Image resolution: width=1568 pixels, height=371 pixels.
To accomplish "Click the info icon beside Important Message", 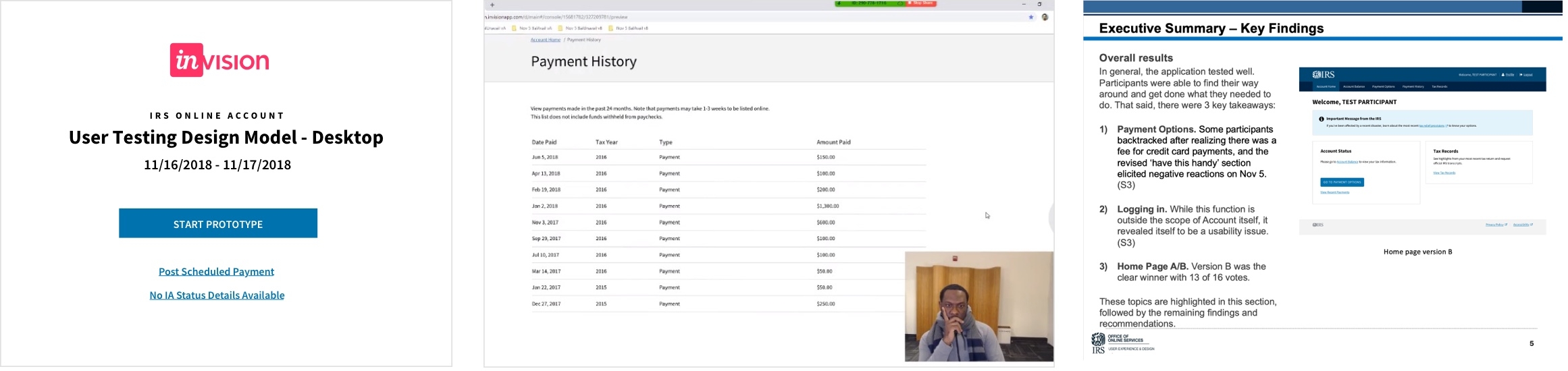I will pyautogui.click(x=1322, y=119).
